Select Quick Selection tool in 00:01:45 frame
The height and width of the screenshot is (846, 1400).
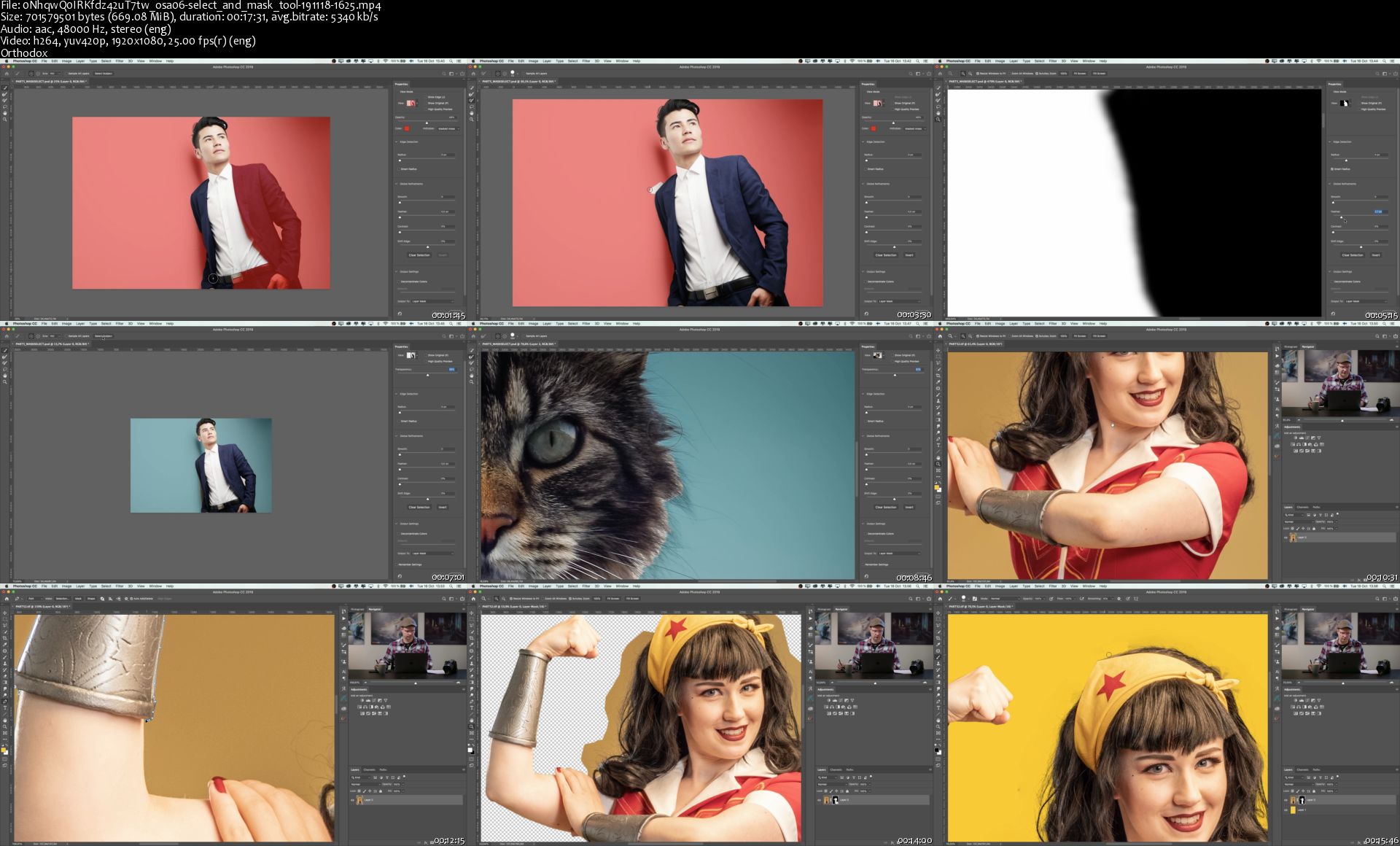coord(5,88)
